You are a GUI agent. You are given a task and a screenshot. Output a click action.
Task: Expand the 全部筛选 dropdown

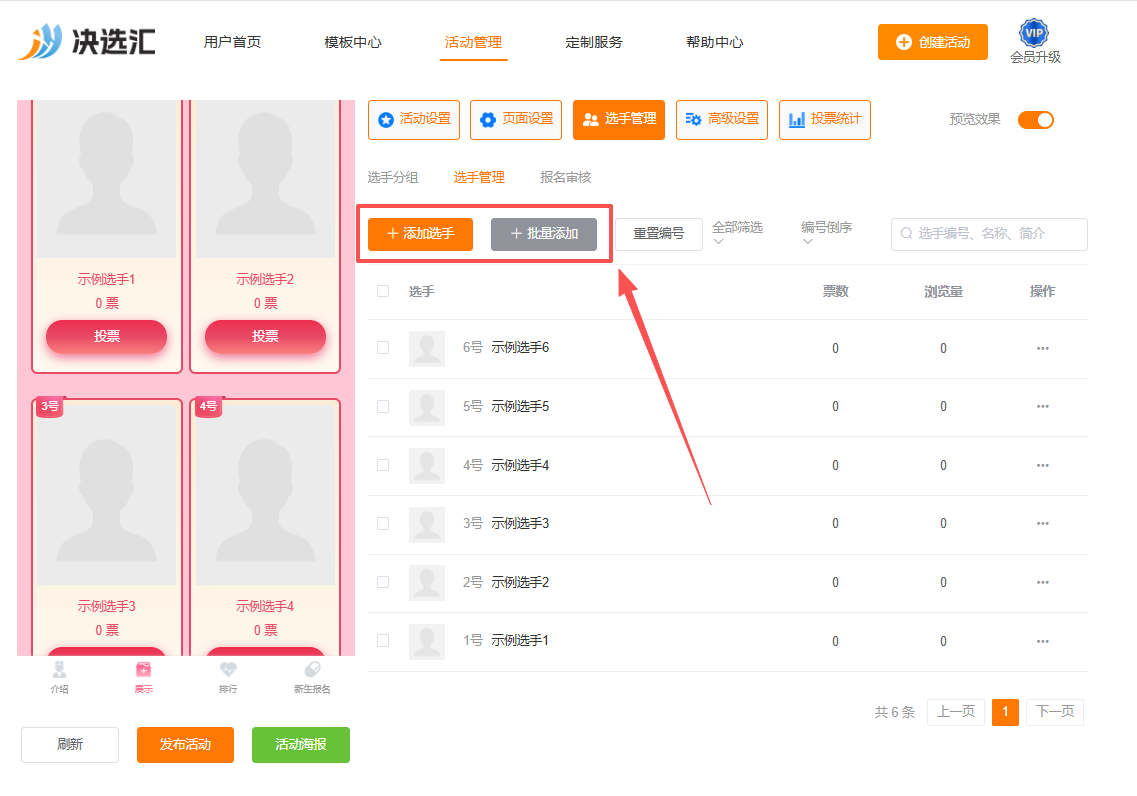tap(737, 233)
